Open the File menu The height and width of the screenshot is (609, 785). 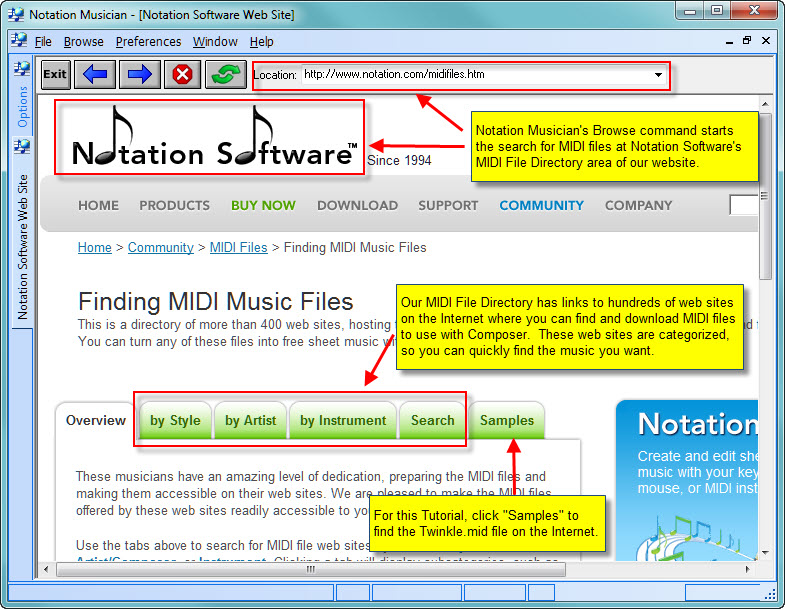(x=43, y=42)
